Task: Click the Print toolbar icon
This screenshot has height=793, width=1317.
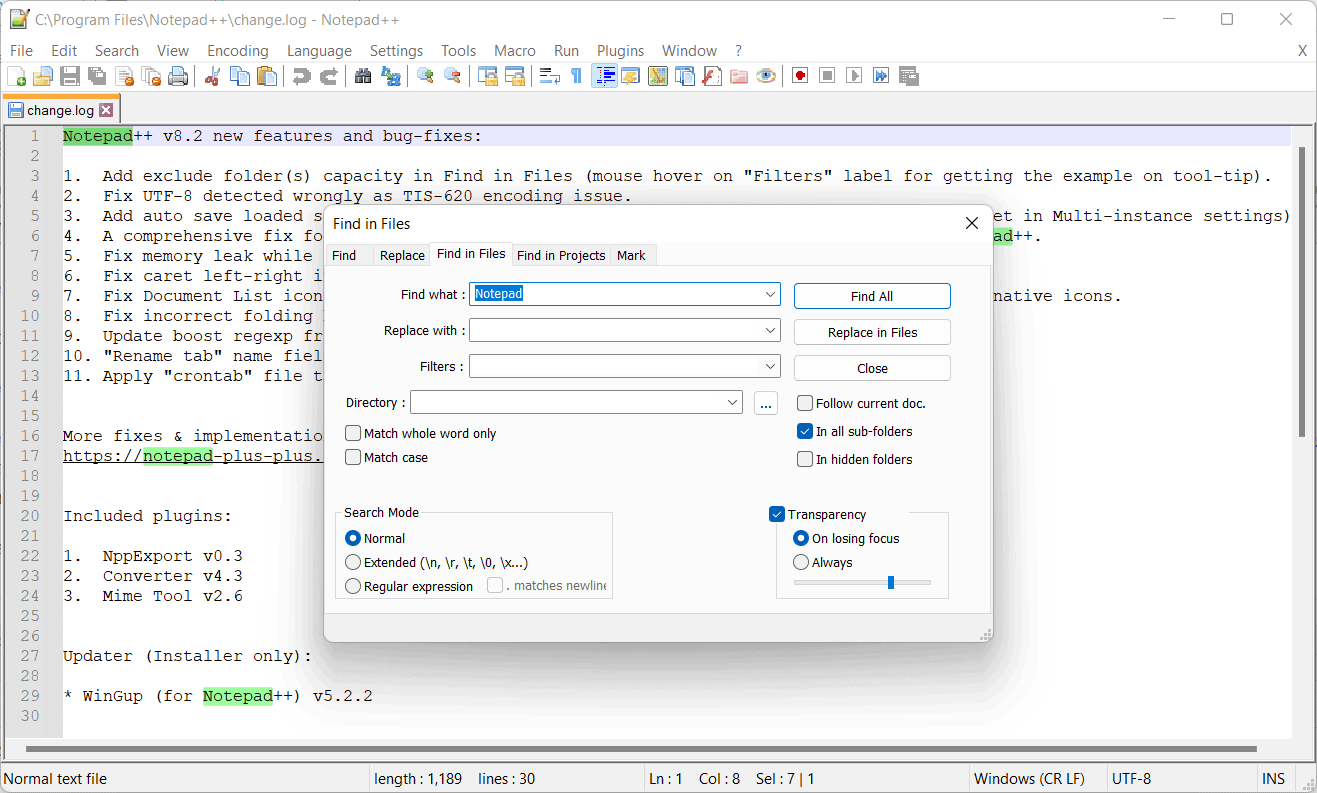Action: pyautogui.click(x=178, y=76)
